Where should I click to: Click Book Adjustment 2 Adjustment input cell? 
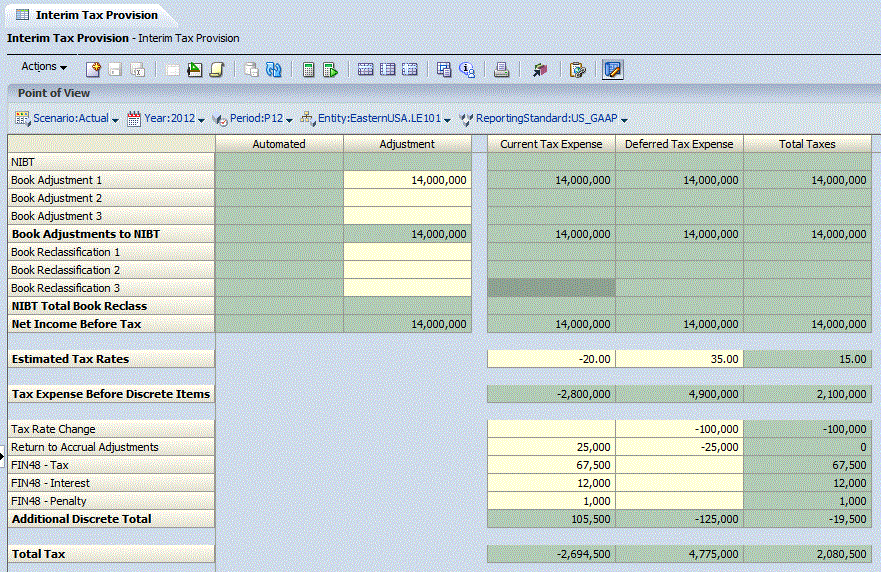tap(407, 198)
